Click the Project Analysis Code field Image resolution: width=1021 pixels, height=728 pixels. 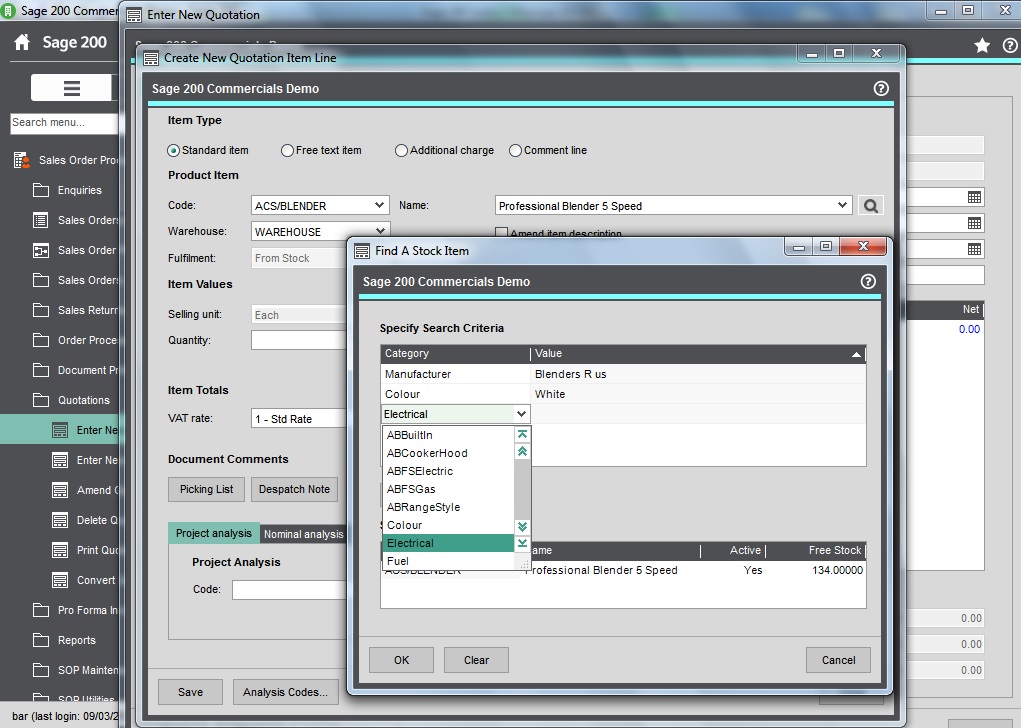[290, 589]
